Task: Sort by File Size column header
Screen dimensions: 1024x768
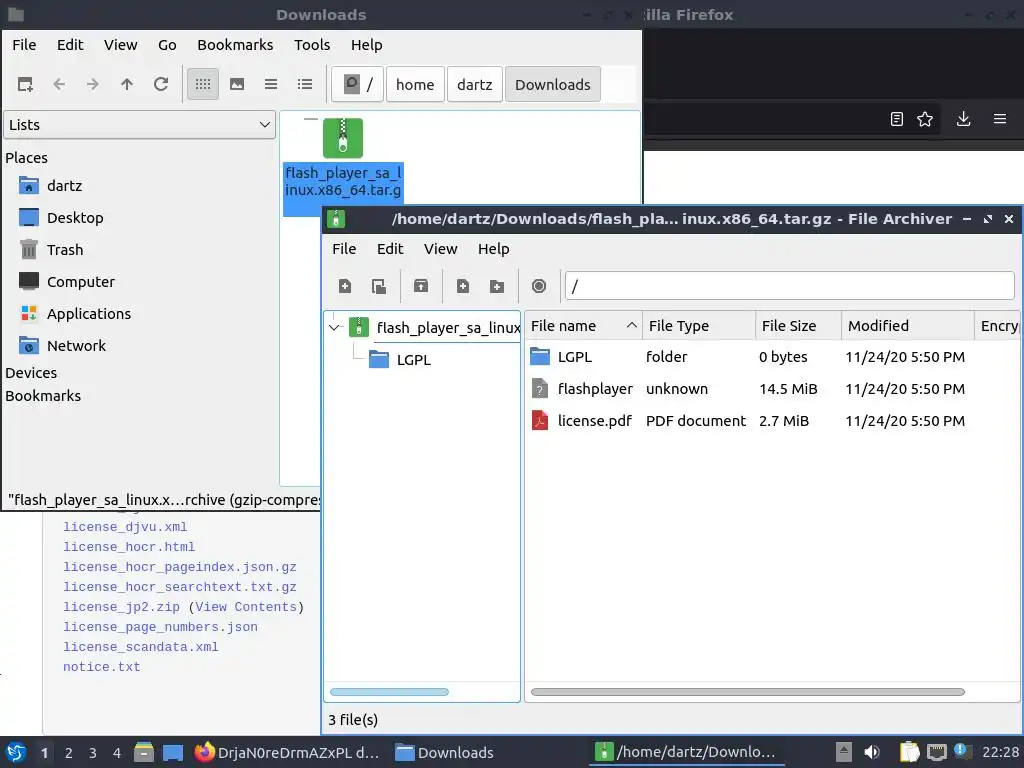Action: [799, 326]
